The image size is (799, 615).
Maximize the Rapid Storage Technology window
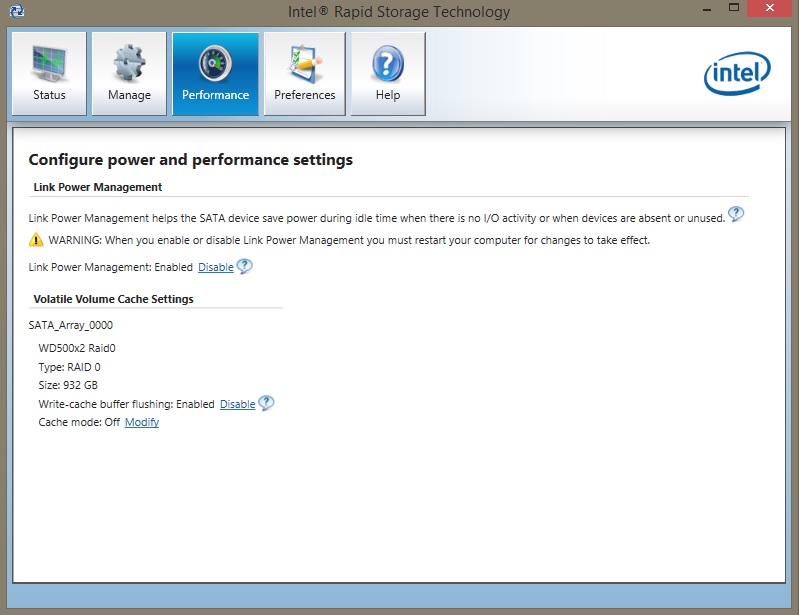click(734, 8)
